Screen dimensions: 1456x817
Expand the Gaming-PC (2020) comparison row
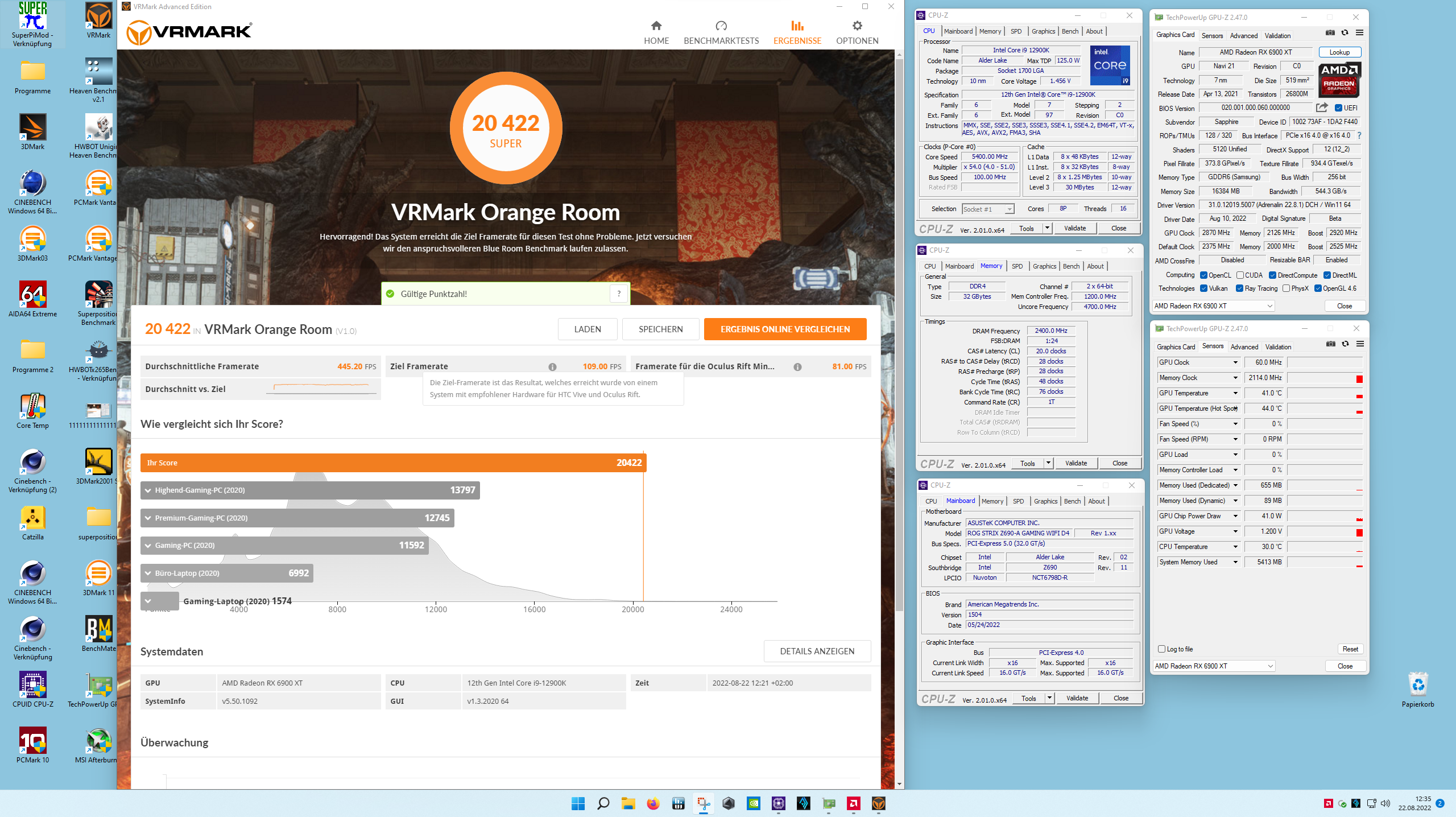285,546
